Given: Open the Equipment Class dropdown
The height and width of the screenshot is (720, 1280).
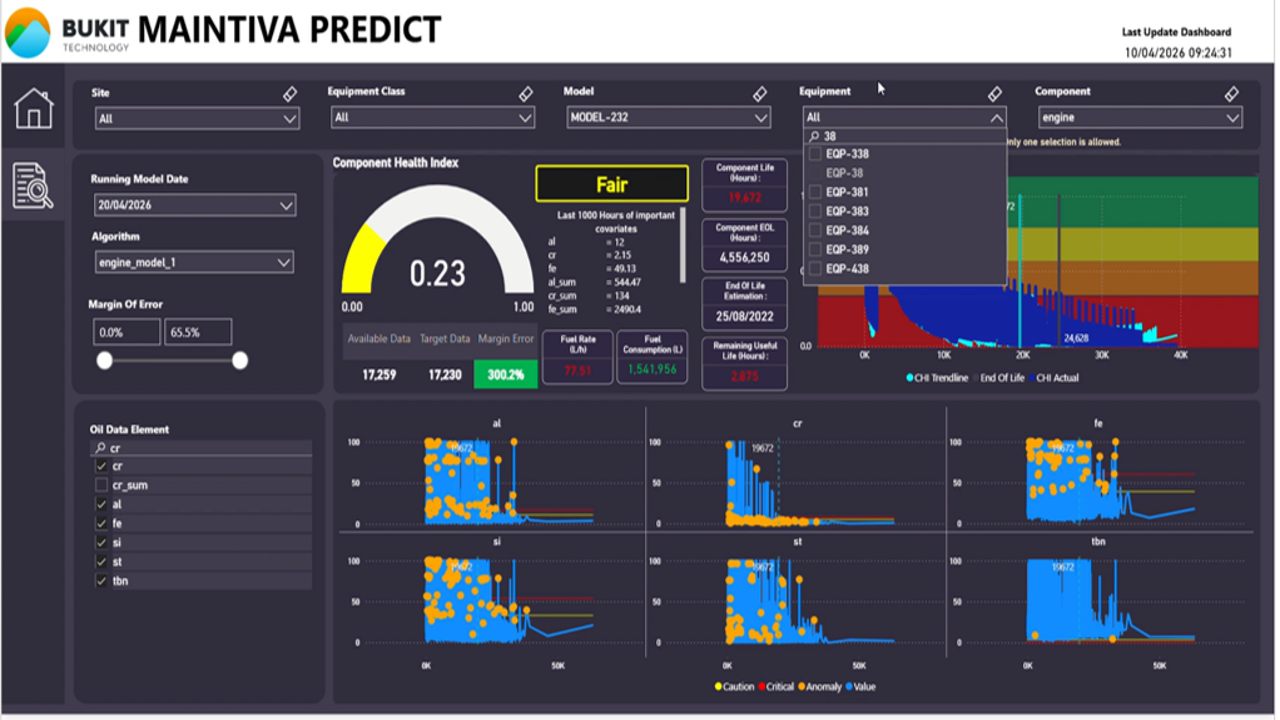Looking at the screenshot, I should 433,118.
